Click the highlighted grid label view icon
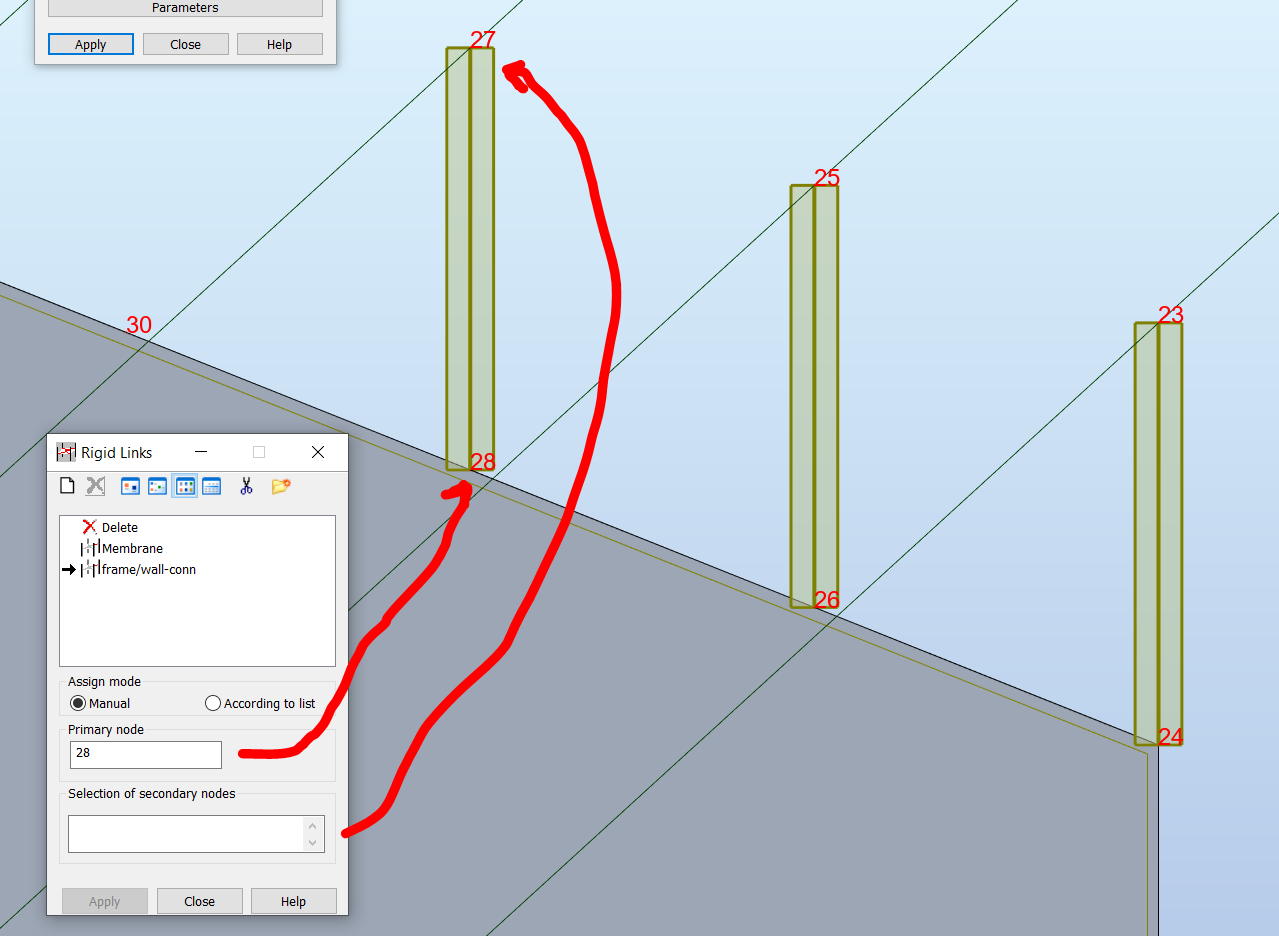Image resolution: width=1279 pixels, height=936 pixels. point(184,485)
